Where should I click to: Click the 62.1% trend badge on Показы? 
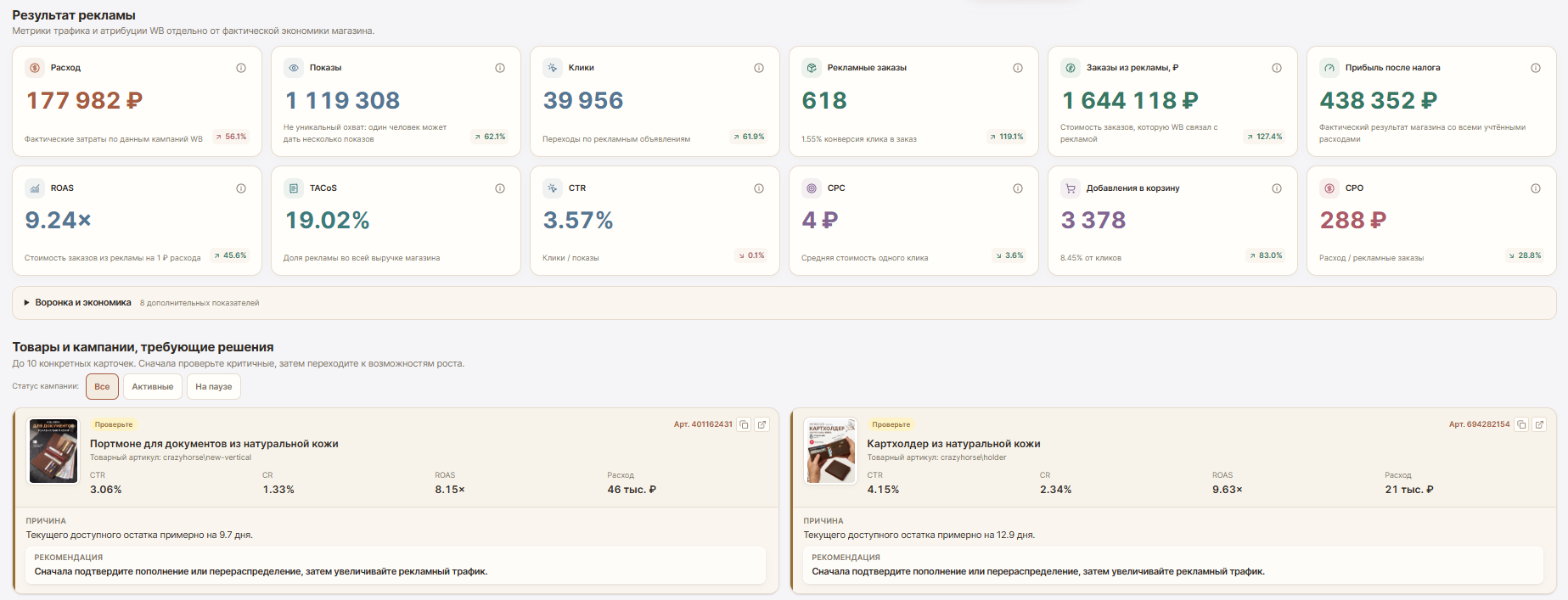point(490,137)
